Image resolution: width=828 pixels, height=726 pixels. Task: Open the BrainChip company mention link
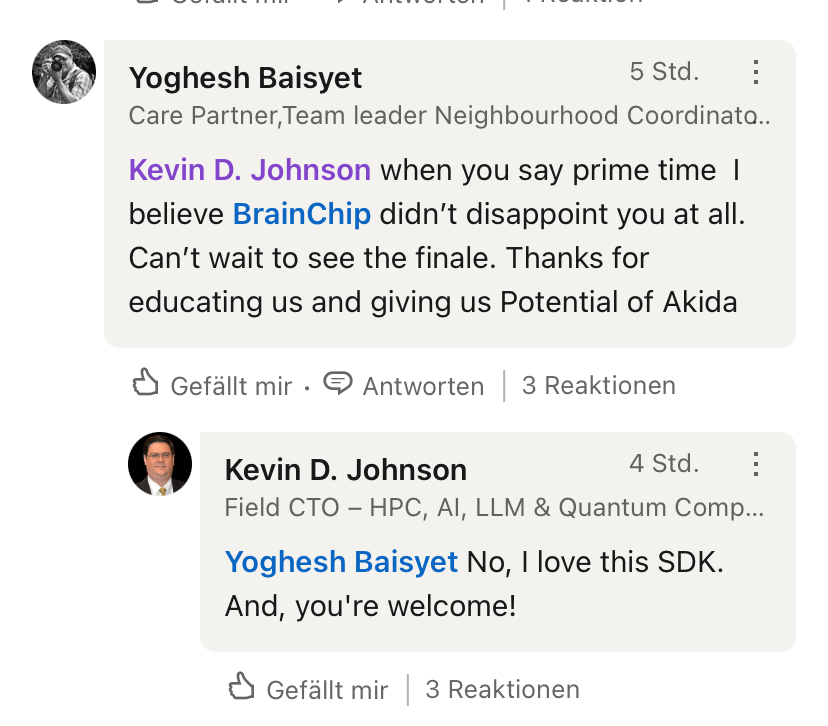pyautogui.click(x=301, y=213)
